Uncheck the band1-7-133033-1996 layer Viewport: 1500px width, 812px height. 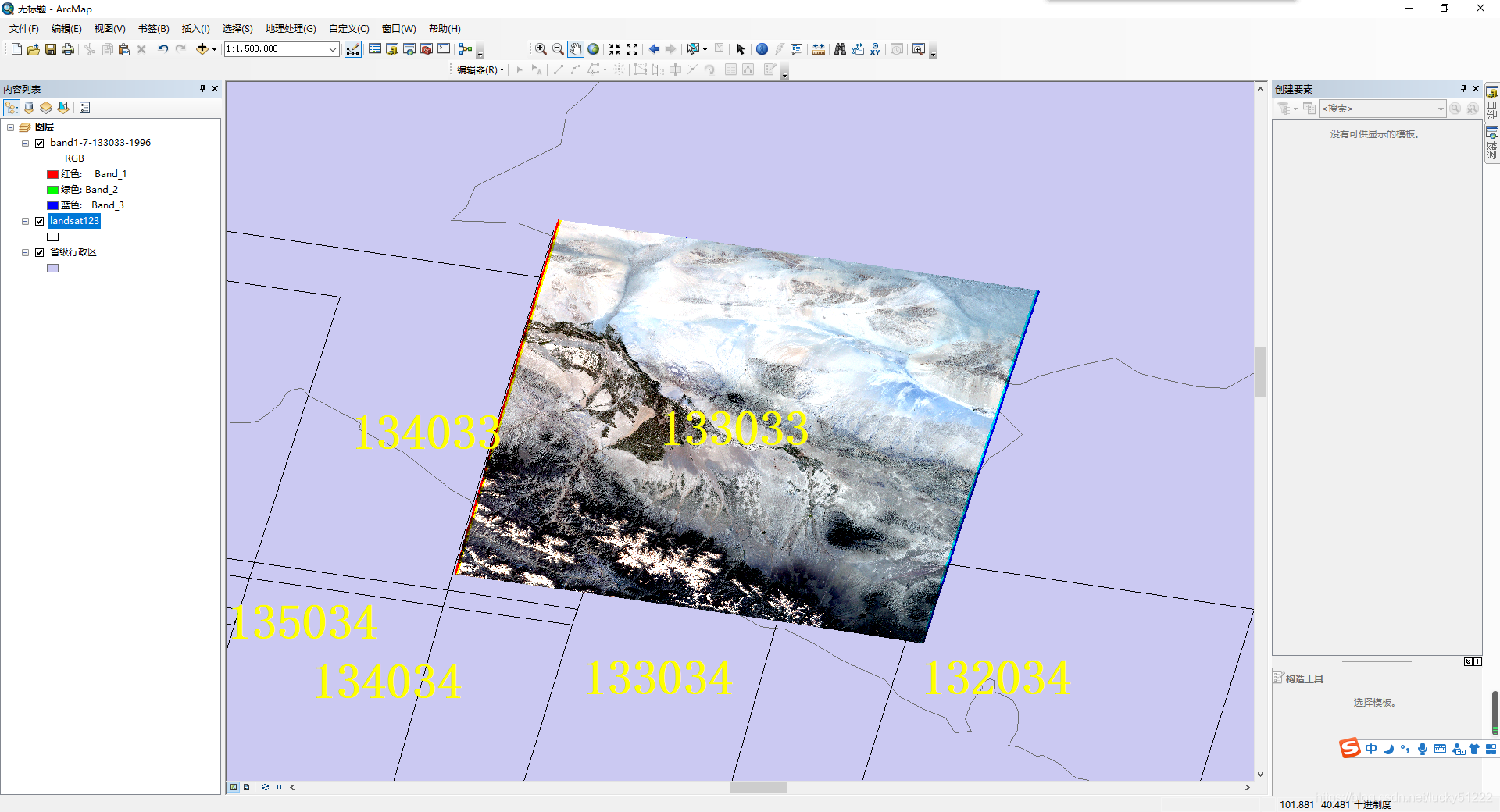click(x=39, y=143)
